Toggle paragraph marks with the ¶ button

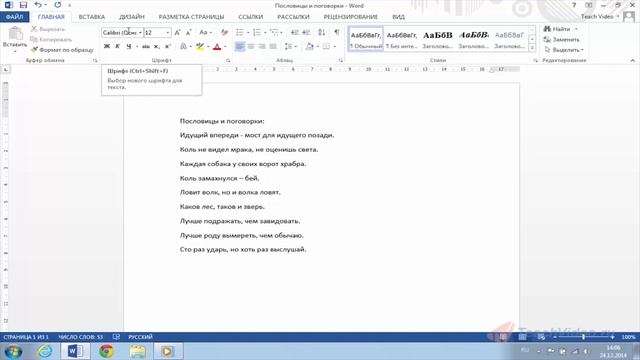(337, 32)
